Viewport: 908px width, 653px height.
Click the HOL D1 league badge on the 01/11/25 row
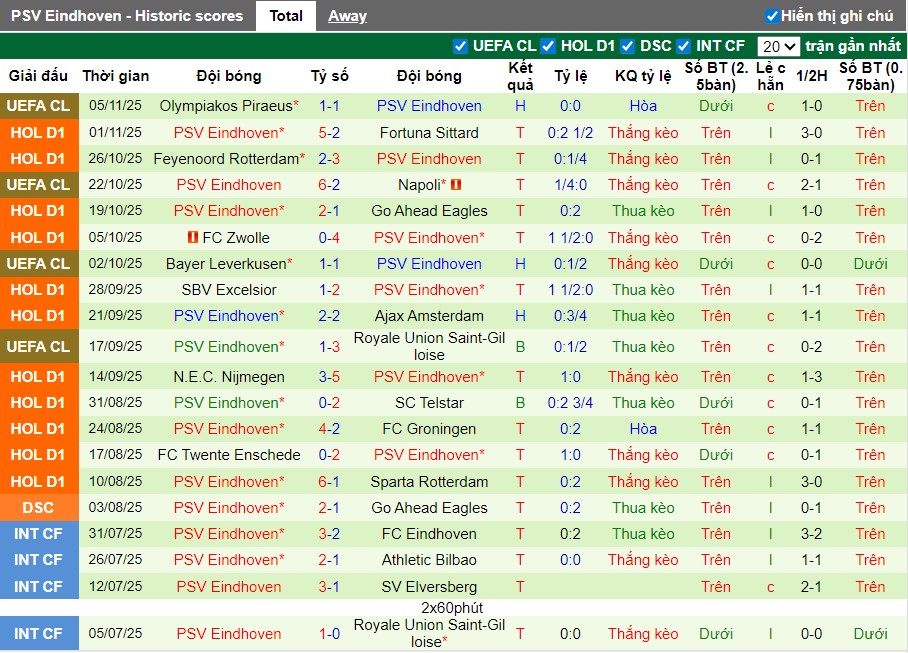(39, 133)
